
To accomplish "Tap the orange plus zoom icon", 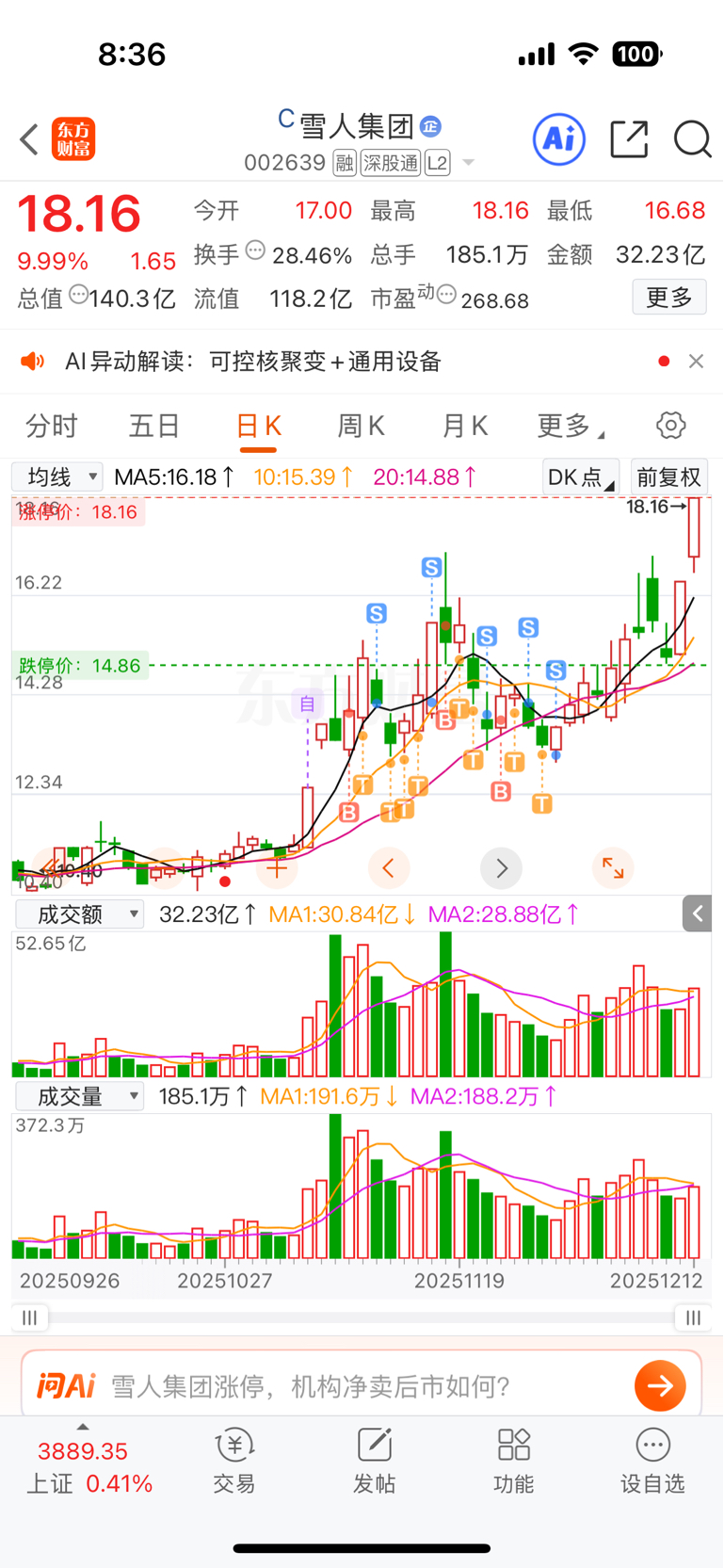I will tap(277, 868).
